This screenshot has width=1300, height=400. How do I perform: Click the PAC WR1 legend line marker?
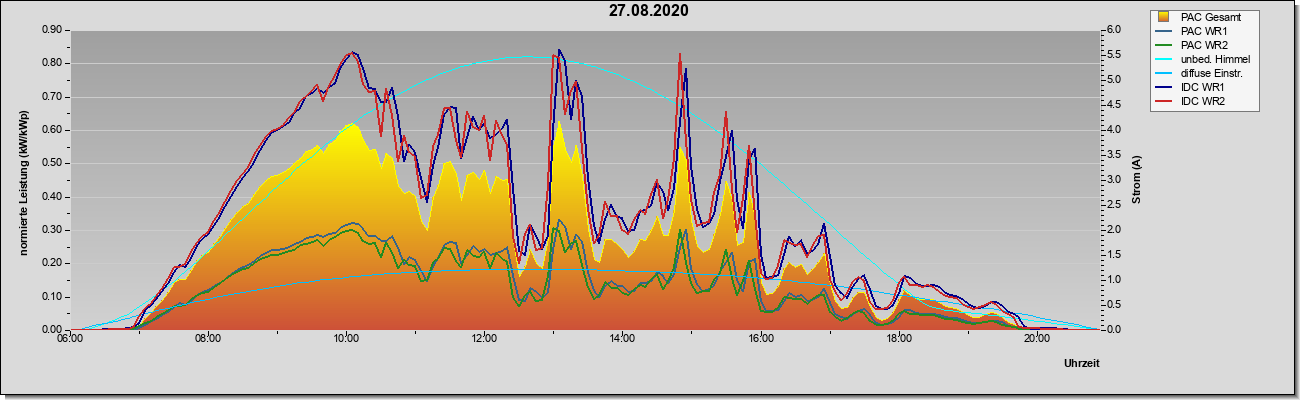tap(1164, 31)
